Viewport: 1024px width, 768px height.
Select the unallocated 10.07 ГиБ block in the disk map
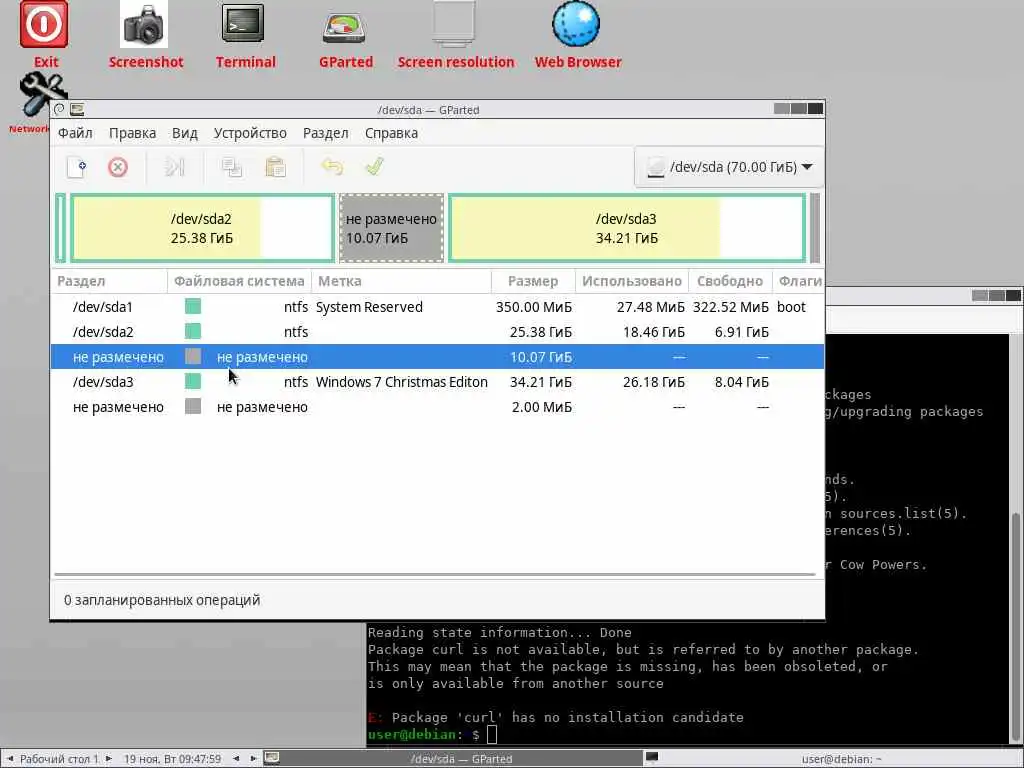(x=391, y=228)
